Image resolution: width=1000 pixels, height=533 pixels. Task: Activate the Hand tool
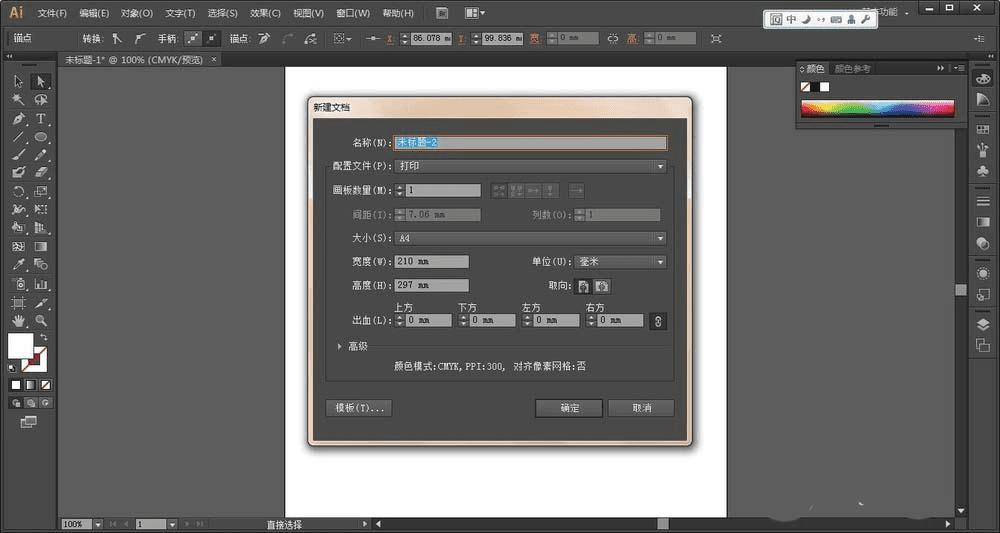18,320
